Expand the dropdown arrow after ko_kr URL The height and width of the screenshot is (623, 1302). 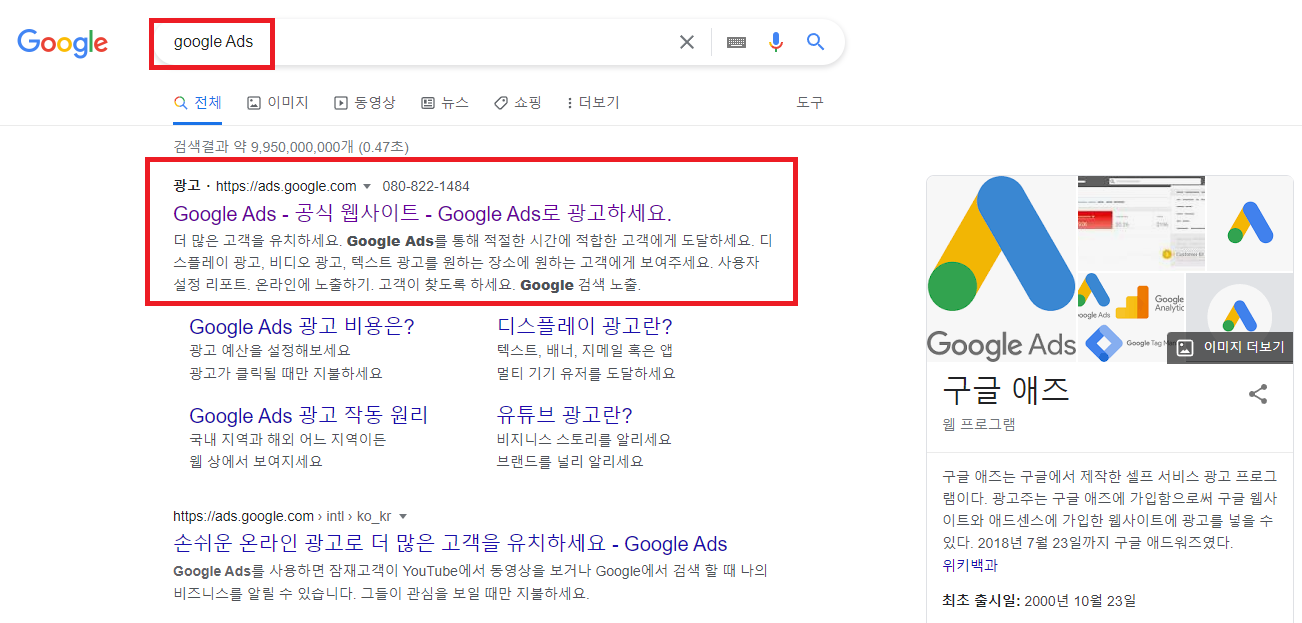click(x=403, y=517)
